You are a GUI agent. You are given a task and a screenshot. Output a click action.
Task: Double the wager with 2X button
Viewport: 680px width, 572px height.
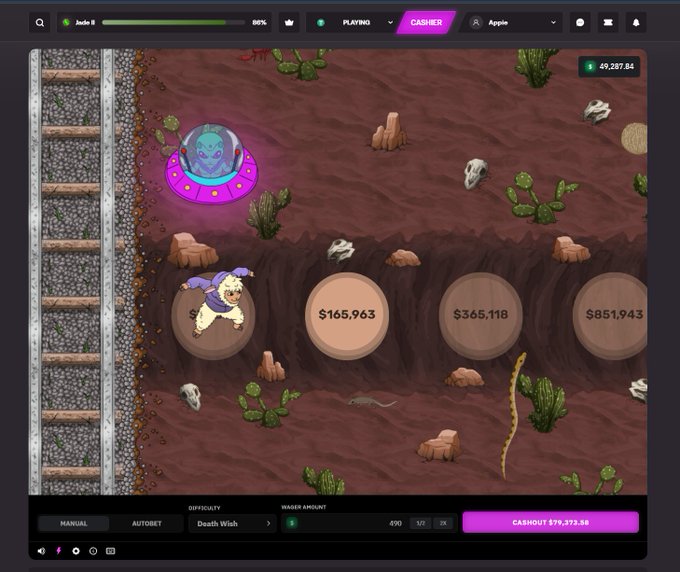[443, 523]
